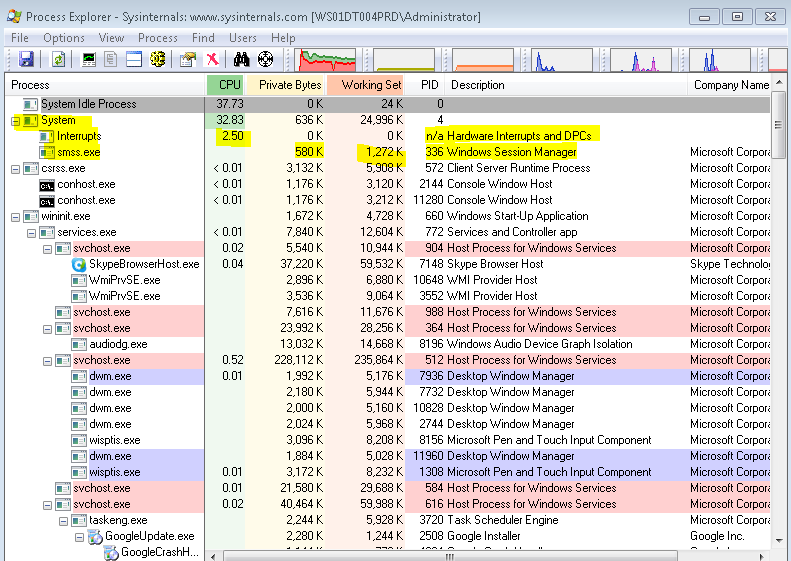Click the Save toolbar icon

[26, 60]
